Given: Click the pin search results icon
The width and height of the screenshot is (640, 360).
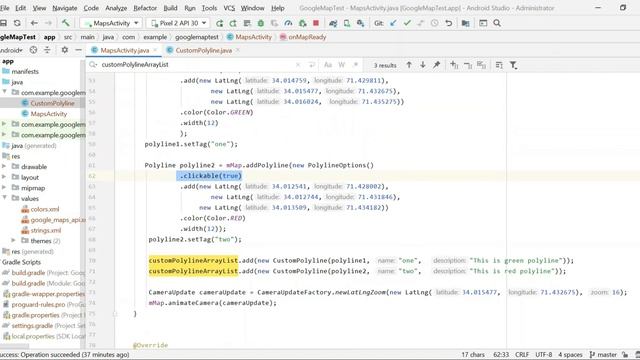Looking at the screenshot, I should [x=437, y=64].
